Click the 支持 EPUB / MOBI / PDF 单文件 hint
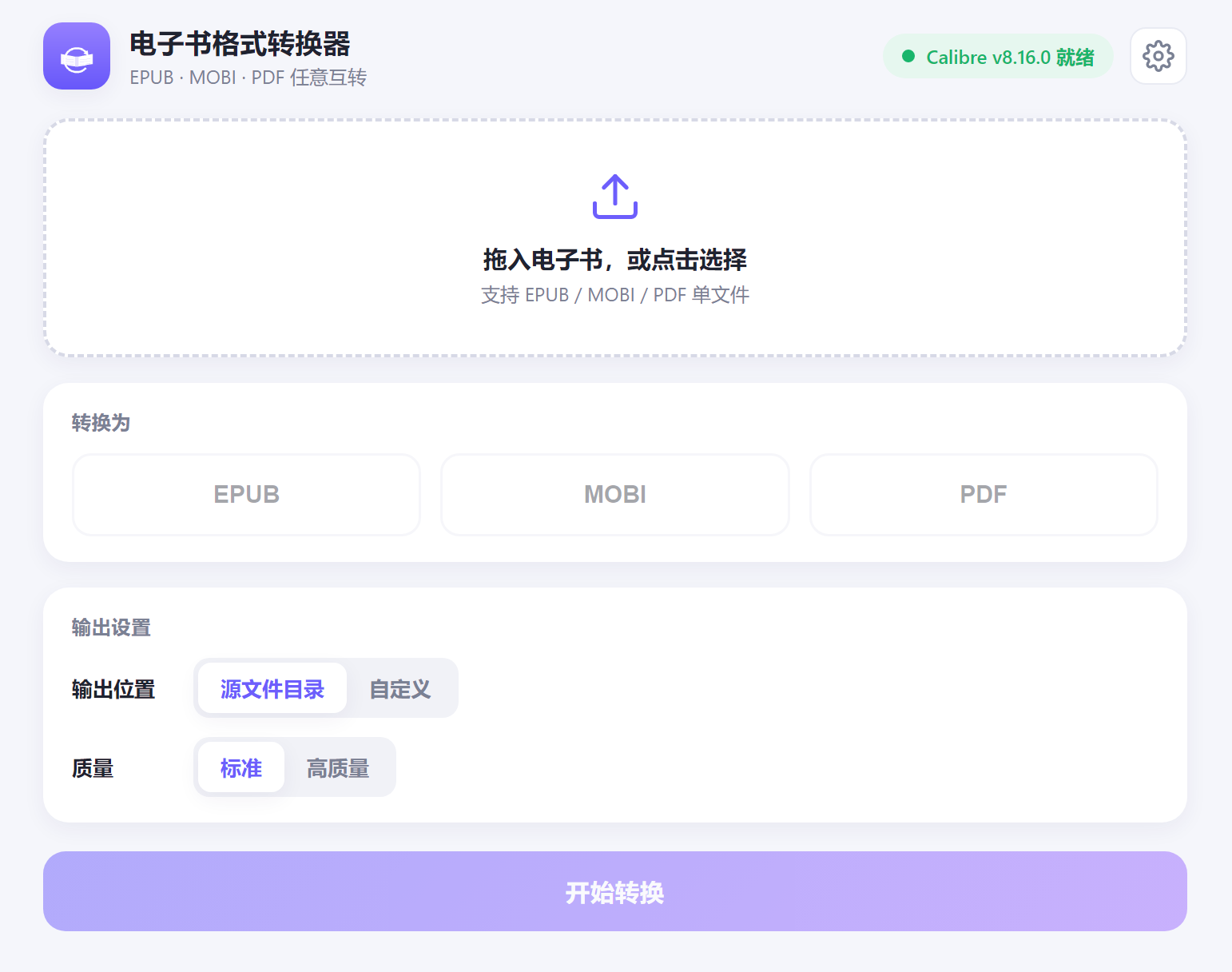Image resolution: width=1232 pixels, height=972 pixels. pos(615,295)
